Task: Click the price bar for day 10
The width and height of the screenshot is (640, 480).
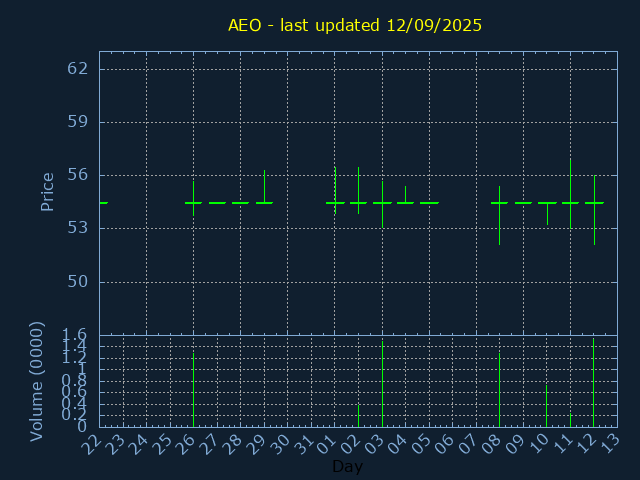Action: click(x=547, y=213)
